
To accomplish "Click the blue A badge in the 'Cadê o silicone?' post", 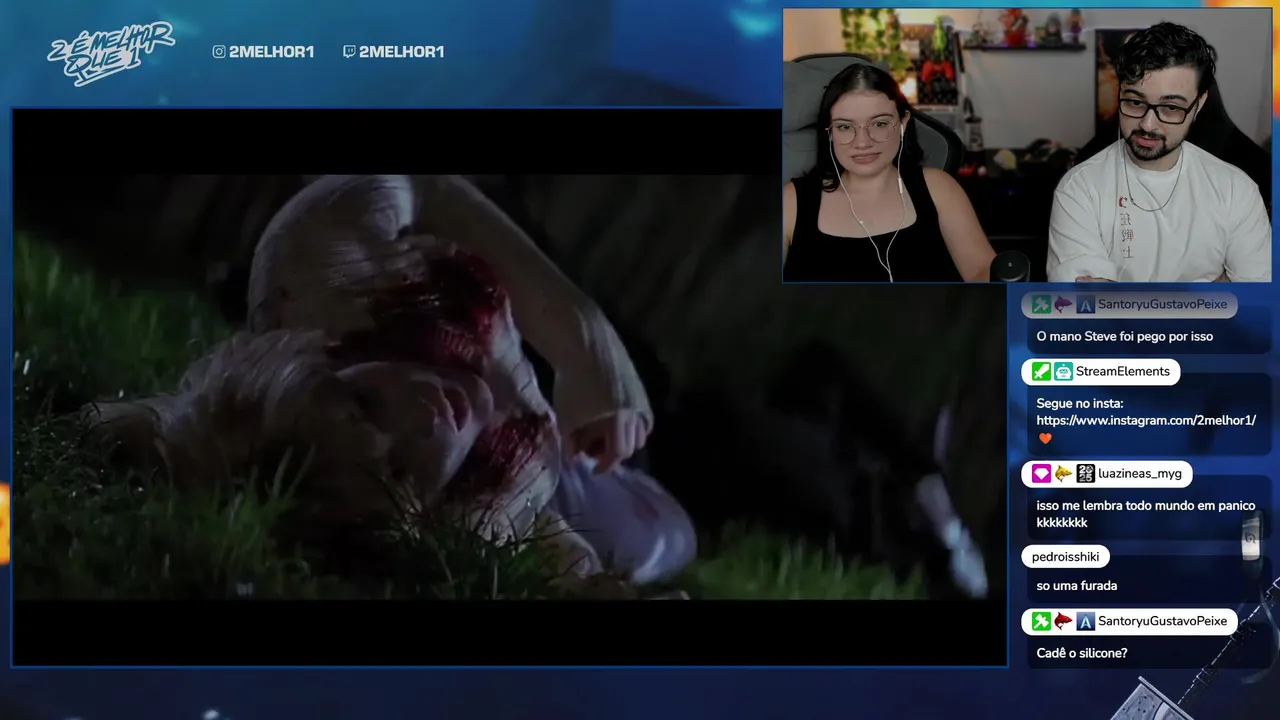I will point(1085,622).
